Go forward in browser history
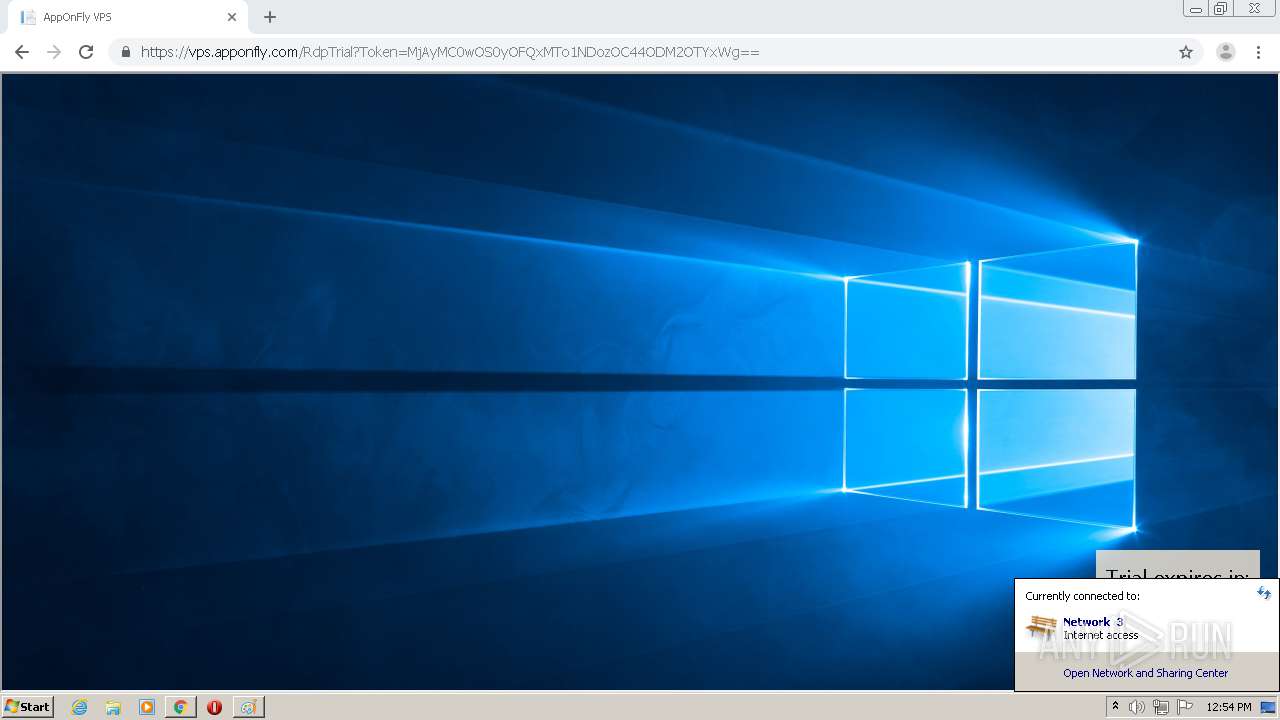Screen dimensions: 1280x720 pyautogui.click(x=54, y=52)
